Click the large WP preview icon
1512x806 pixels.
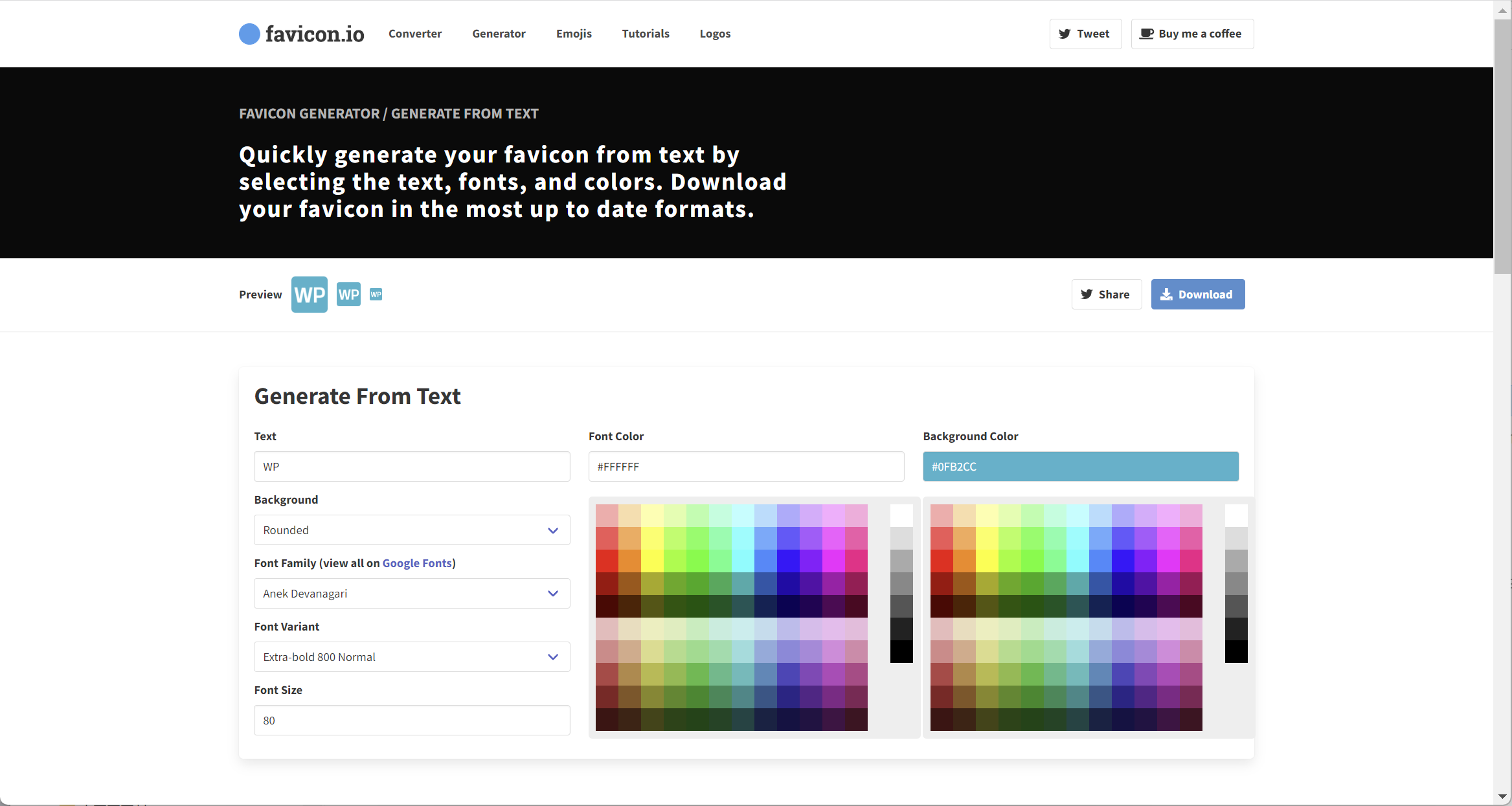[309, 295]
